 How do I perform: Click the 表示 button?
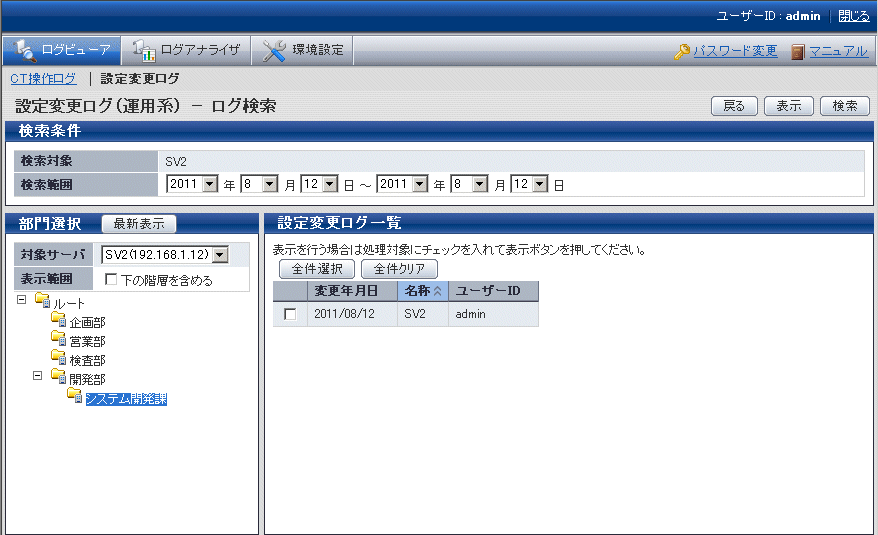788,106
